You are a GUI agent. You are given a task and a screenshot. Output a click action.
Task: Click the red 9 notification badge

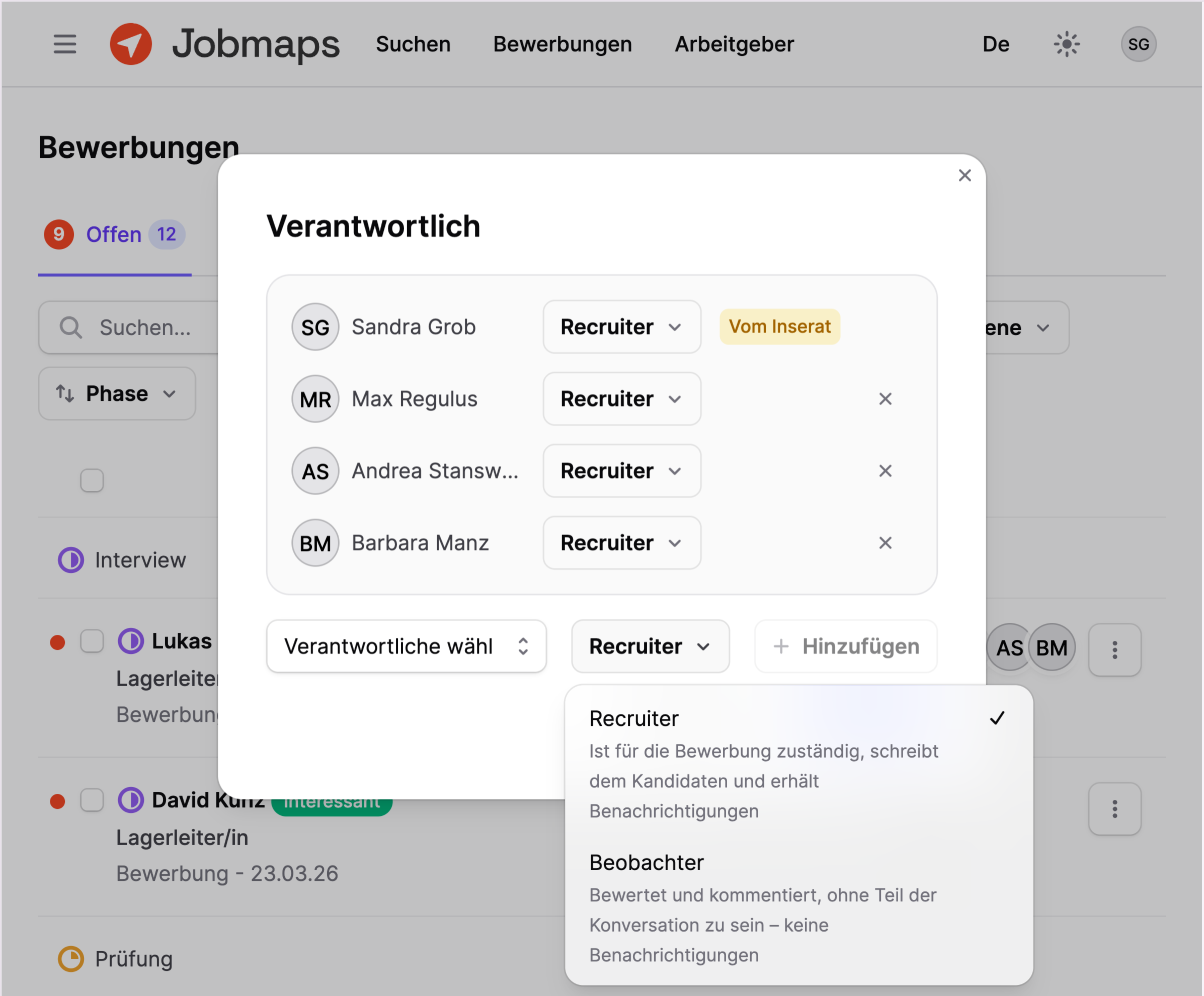[58, 234]
